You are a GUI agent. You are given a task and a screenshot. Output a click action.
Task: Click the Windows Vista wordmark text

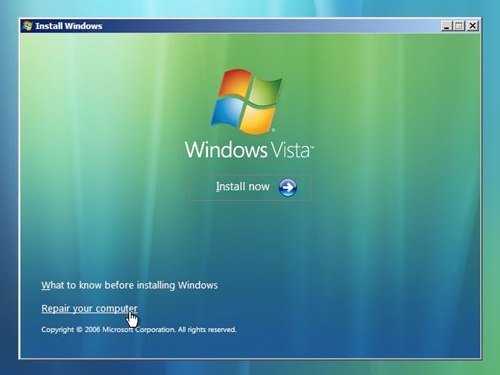click(249, 150)
